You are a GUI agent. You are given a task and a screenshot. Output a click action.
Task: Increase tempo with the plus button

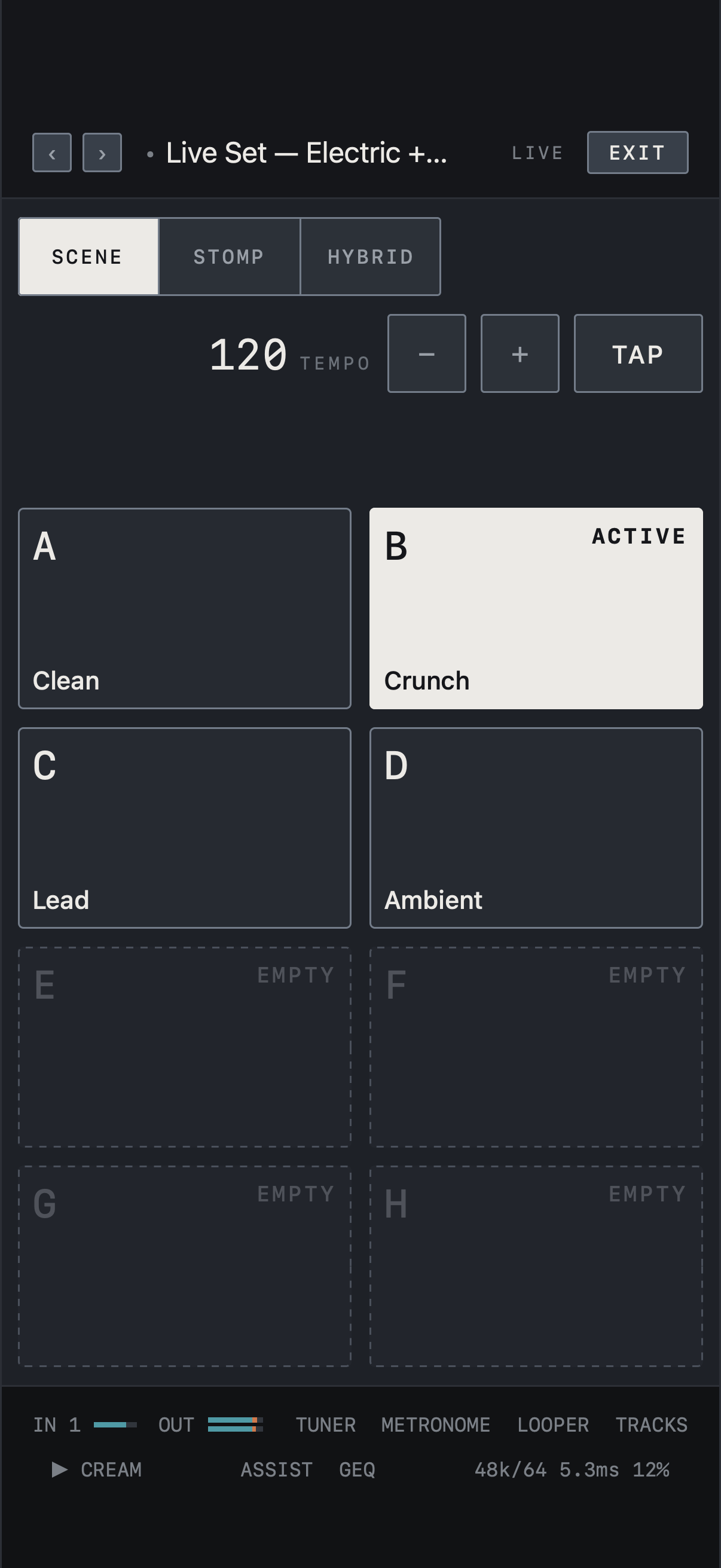tap(520, 353)
